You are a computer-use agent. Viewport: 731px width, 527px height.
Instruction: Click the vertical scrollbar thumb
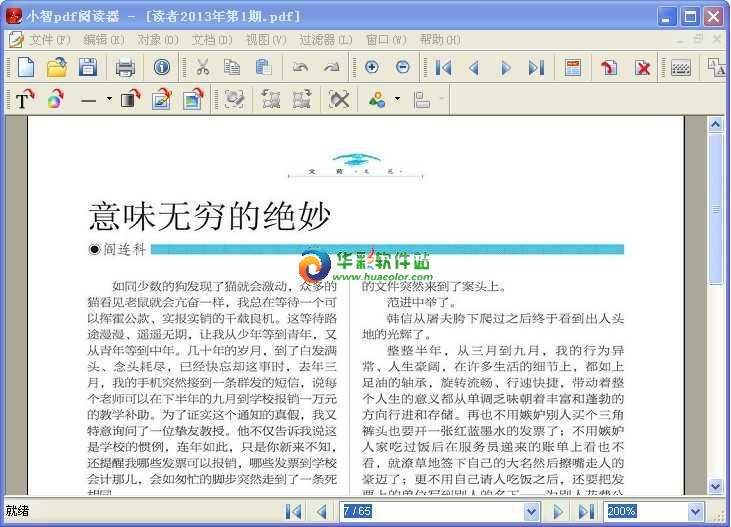pyautogui.click(x=716, y=208)
